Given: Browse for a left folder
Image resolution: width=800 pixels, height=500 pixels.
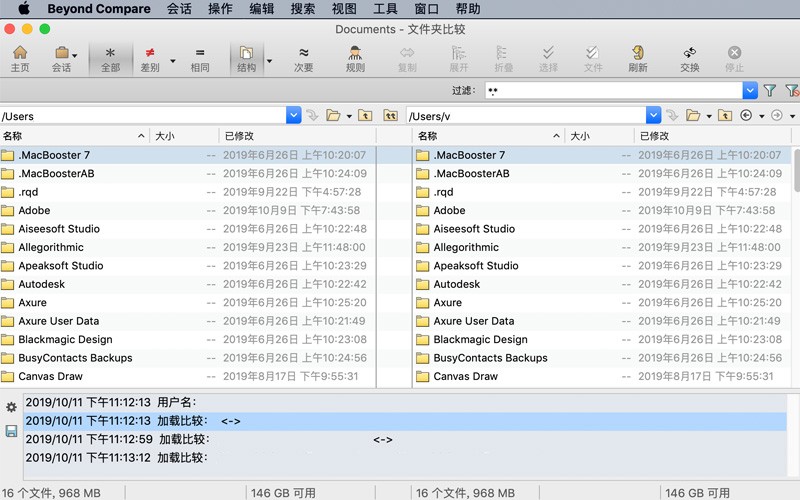Looking at the screenshot, I should (333, 116).
